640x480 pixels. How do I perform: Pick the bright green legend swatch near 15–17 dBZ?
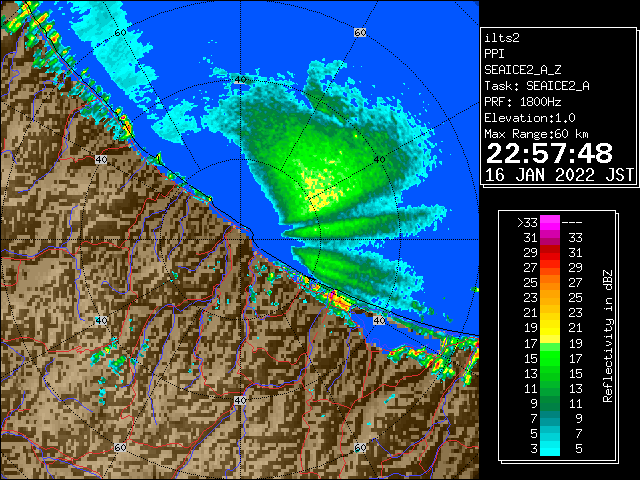click(550, 358)
